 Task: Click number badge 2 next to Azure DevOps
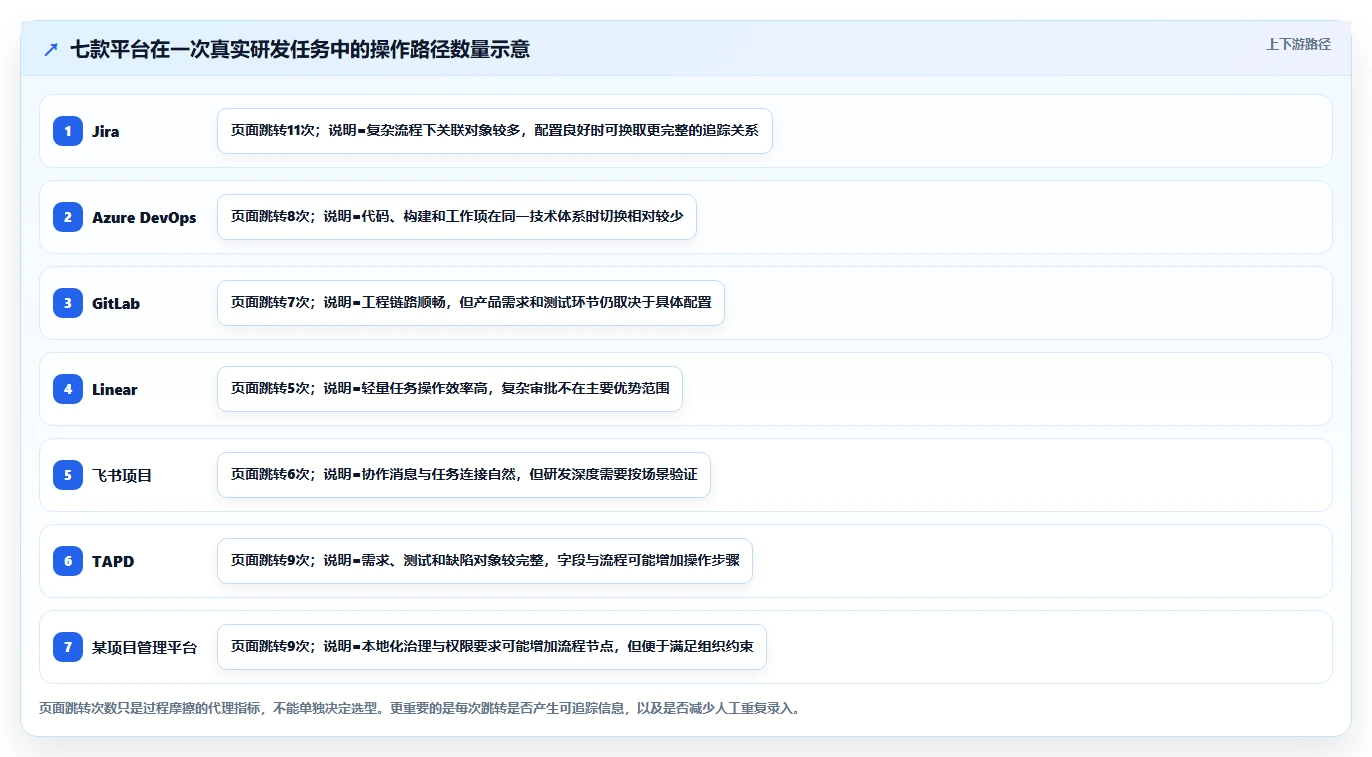tap(68, 217)
